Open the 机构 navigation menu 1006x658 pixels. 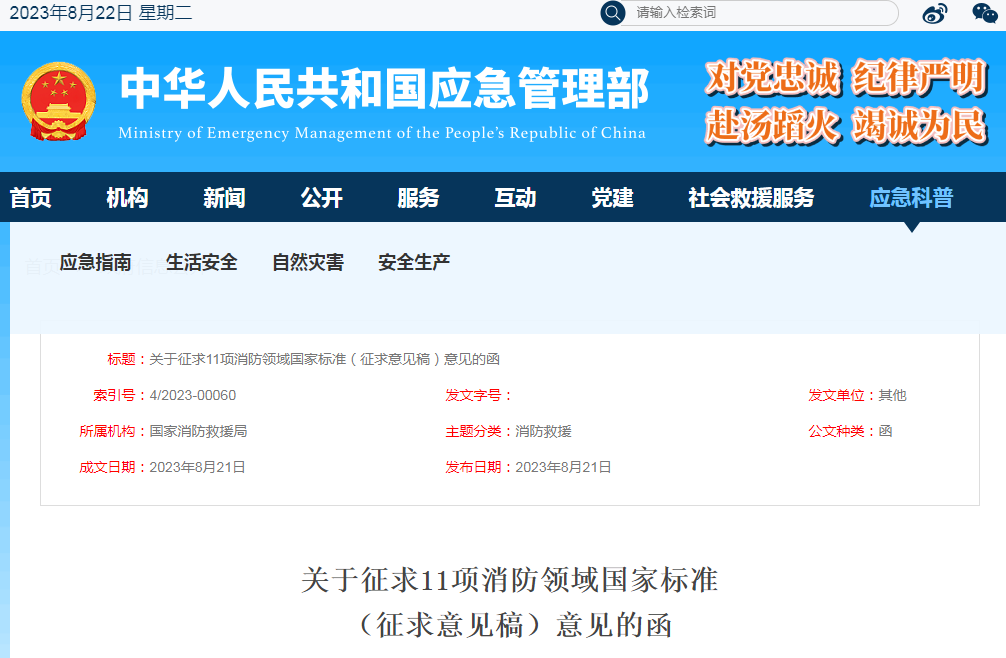point(127,198)
